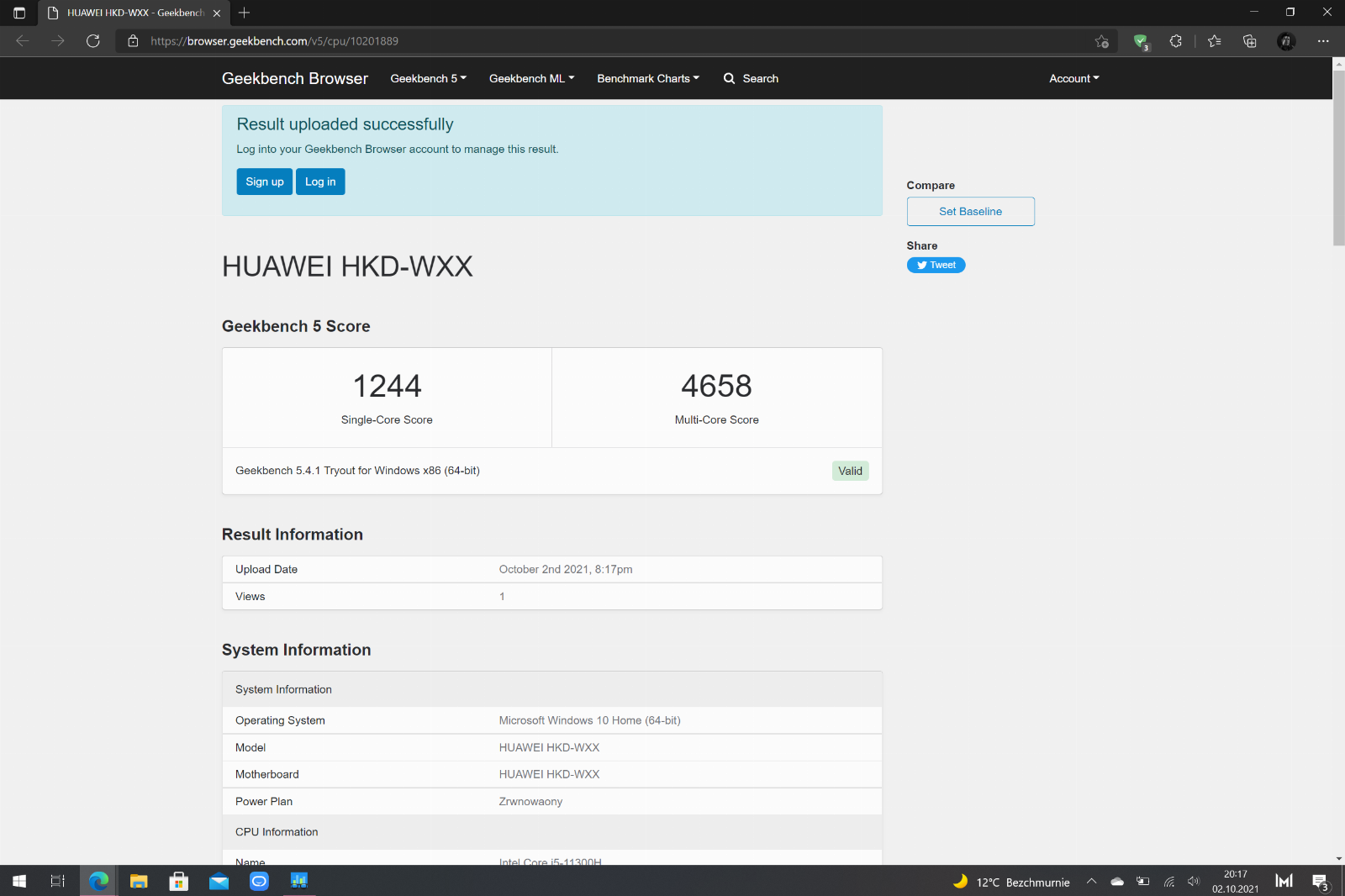Share the result with Tweet button

click(x=936, y=265)
